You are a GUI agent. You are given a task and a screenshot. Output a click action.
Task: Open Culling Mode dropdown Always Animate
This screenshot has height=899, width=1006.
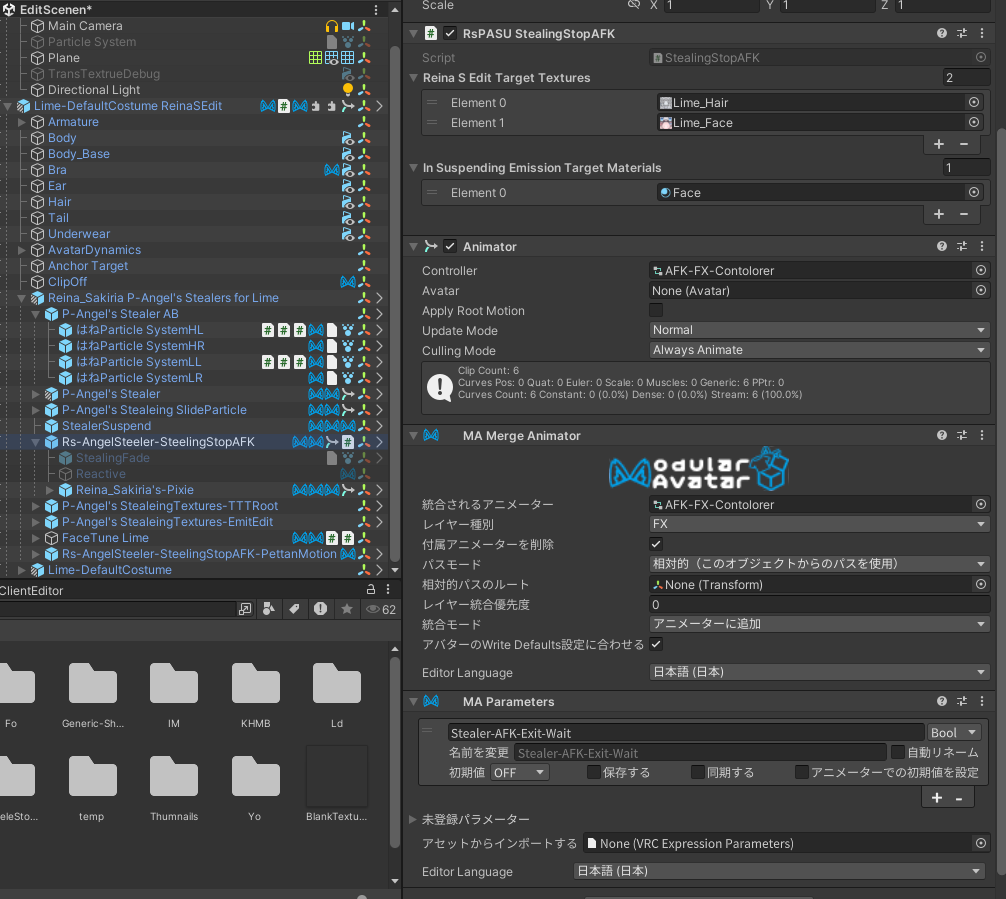tap(820, 350)
